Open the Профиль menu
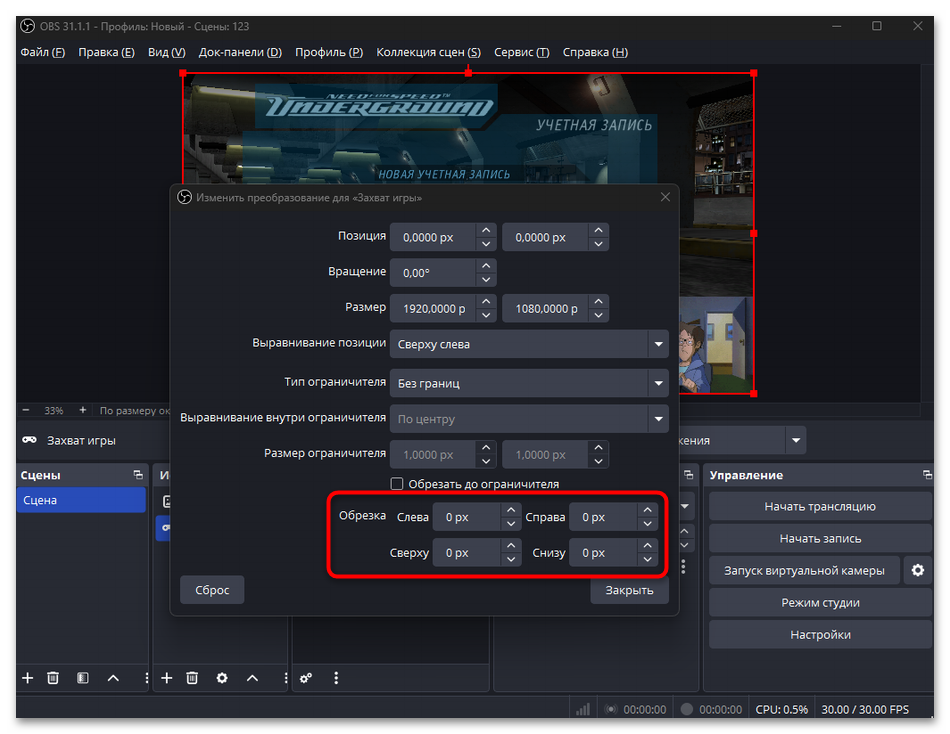The width and height of the screenshot is (950, 734). pyautogui.click(x=329, y=52)
